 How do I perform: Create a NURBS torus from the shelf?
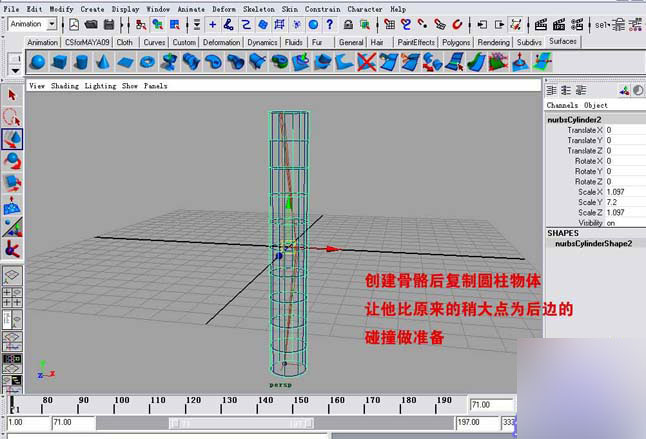(147, 62)
